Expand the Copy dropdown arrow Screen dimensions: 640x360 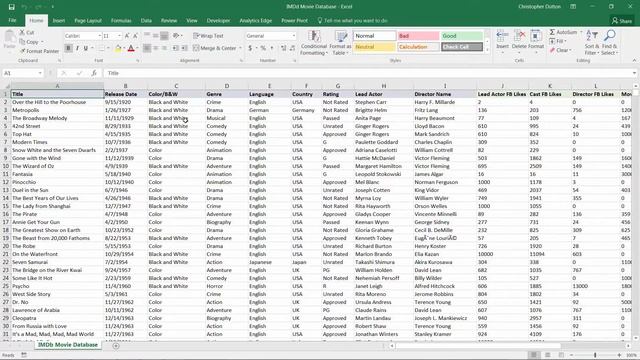(42, 42)
